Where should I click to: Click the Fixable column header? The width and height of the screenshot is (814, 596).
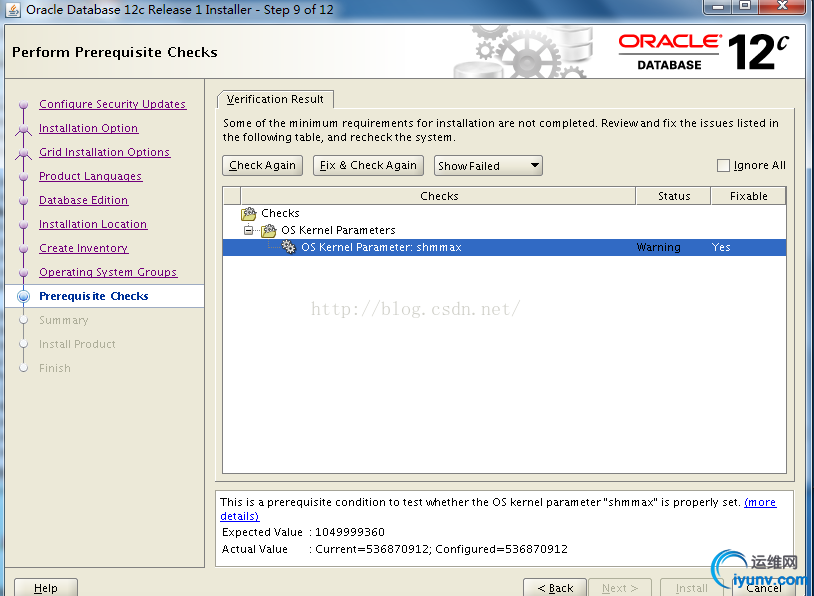coord(748,196)
